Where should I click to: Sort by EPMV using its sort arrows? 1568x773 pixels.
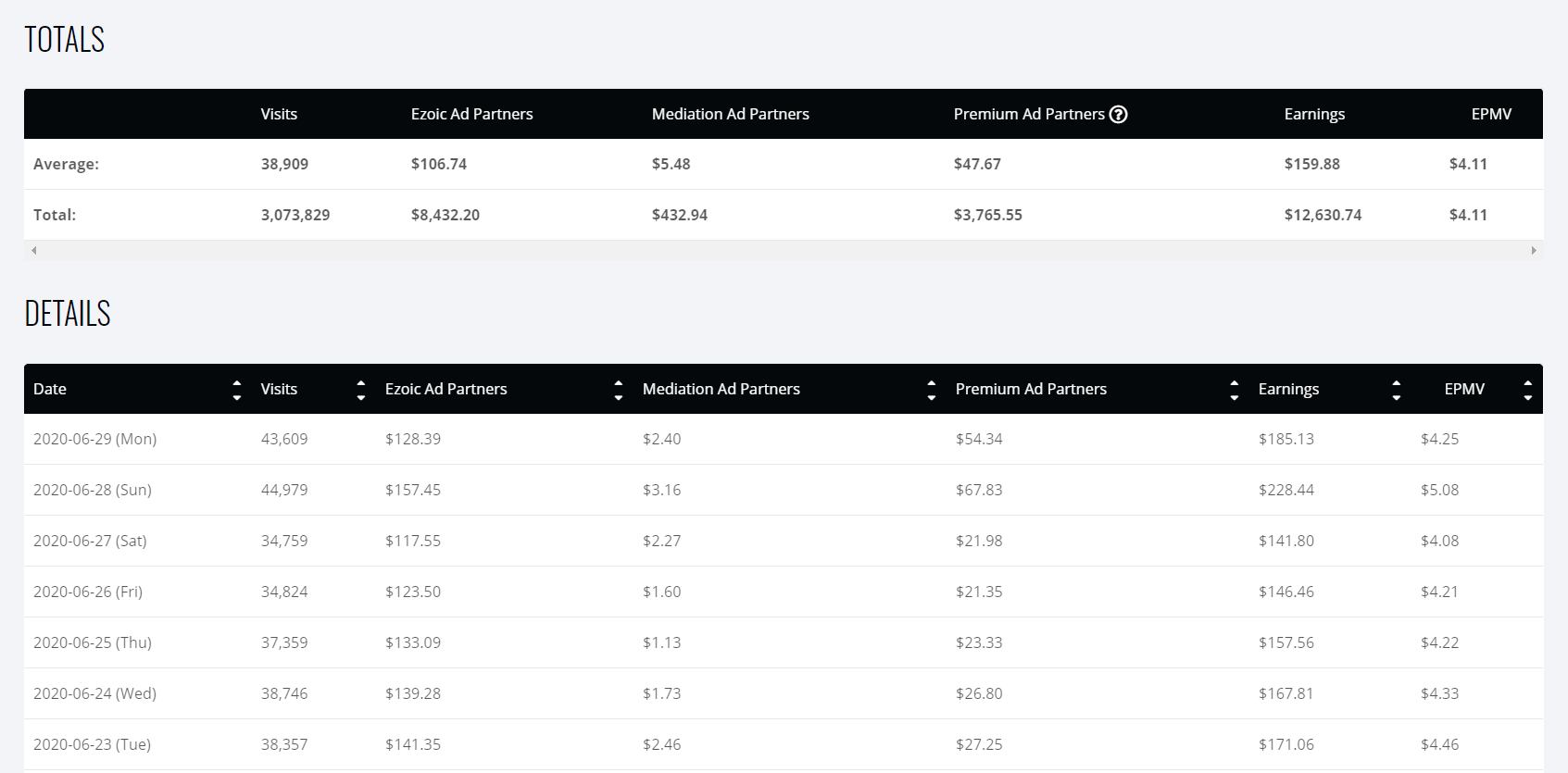point(1527,390)
